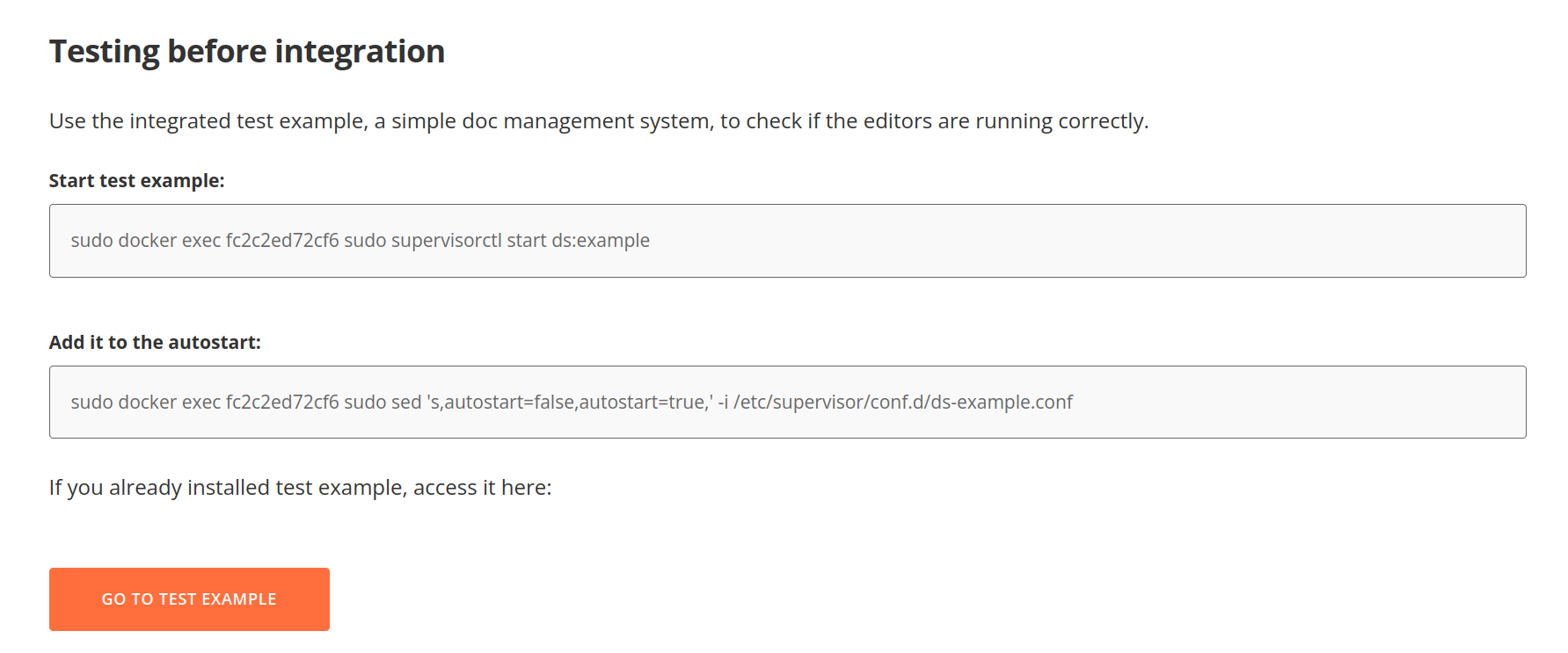Click the 'Use the integrated test example' paragraph
The width and height of the screenshot is (1568, 653).
click(599, 121)
